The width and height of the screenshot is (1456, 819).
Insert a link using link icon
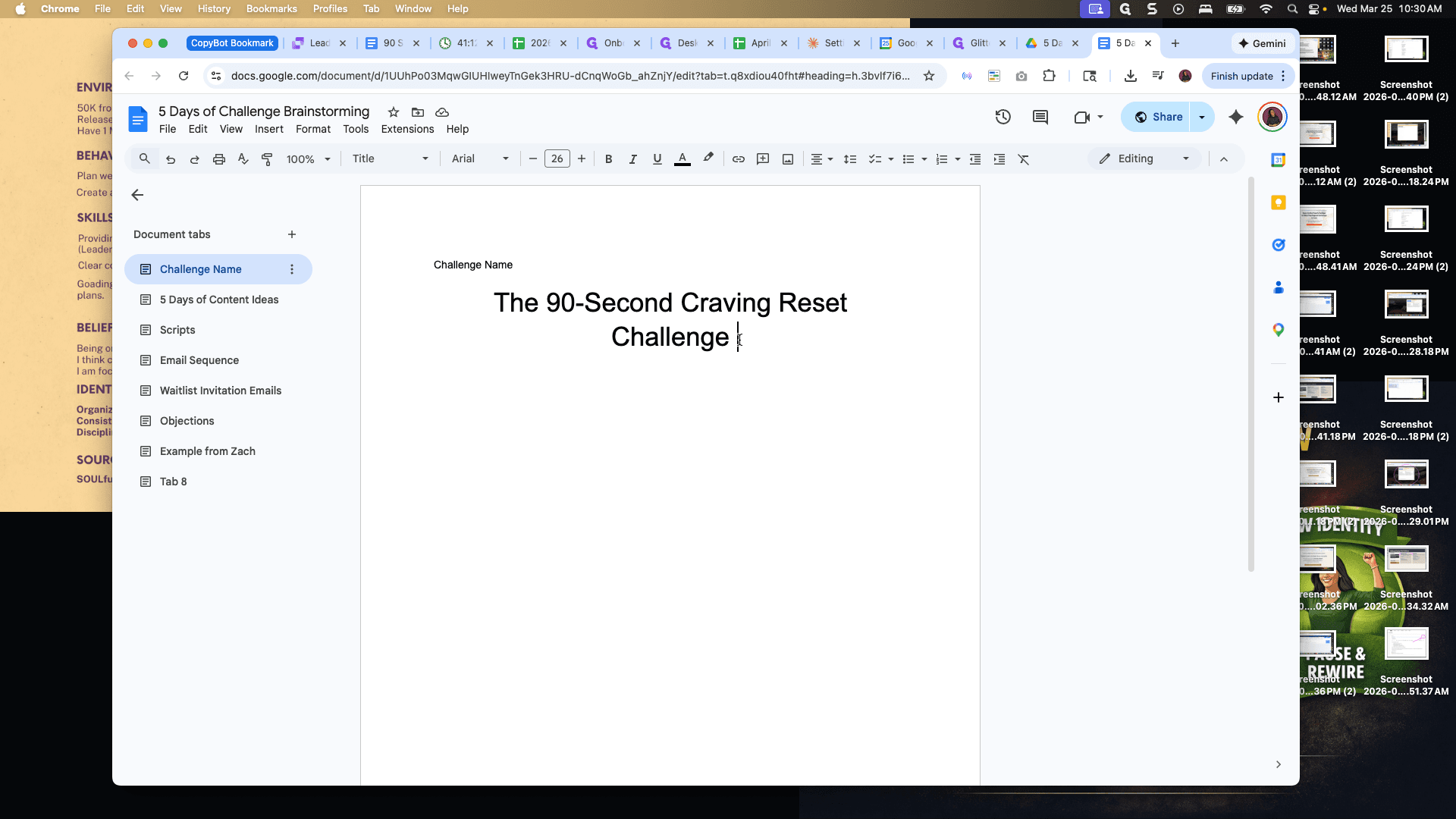[x=738, y=159]
